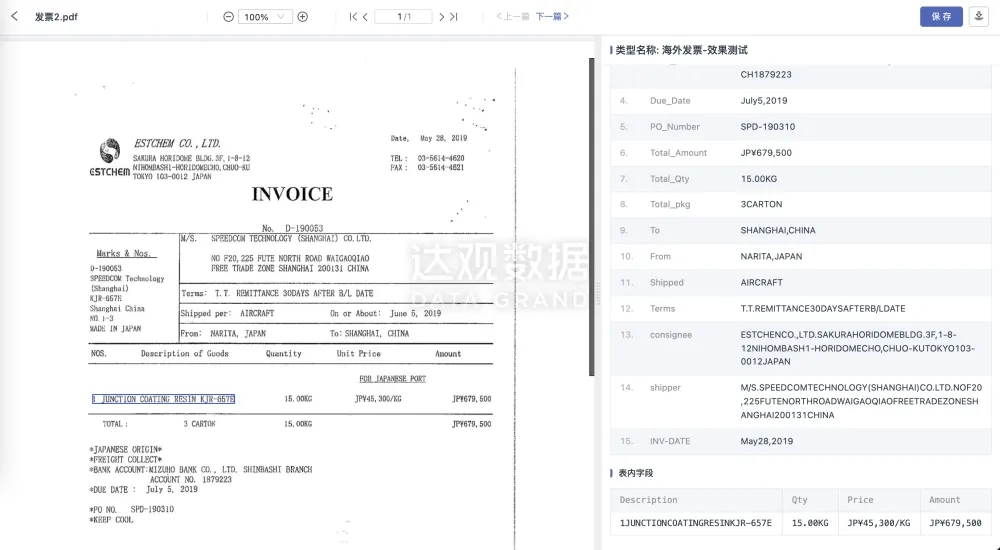Click the 上一篇 previous document link

pyautogui.click(x=514, y=17)
